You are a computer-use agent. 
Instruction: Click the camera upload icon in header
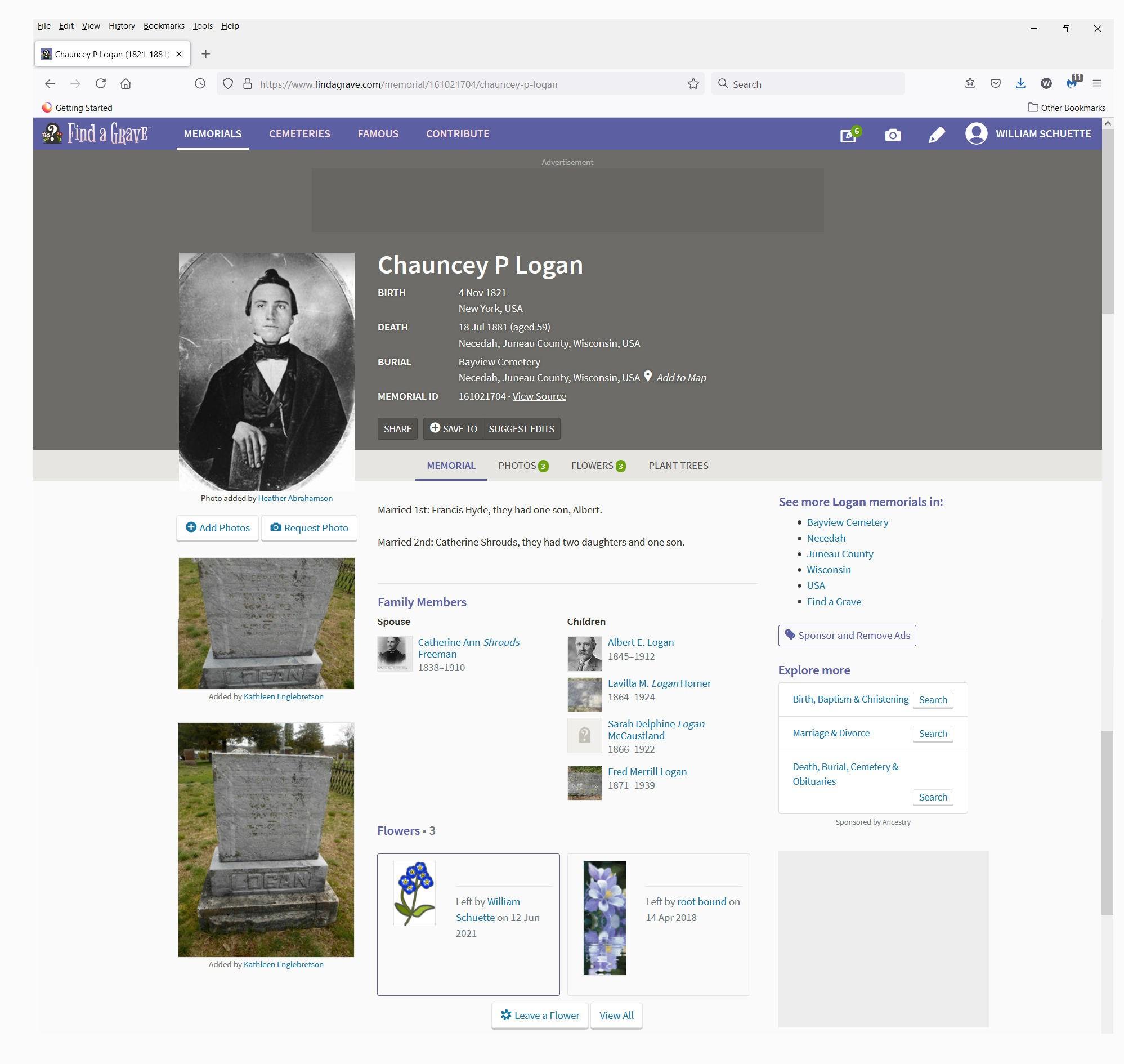[x=893, y=135]
